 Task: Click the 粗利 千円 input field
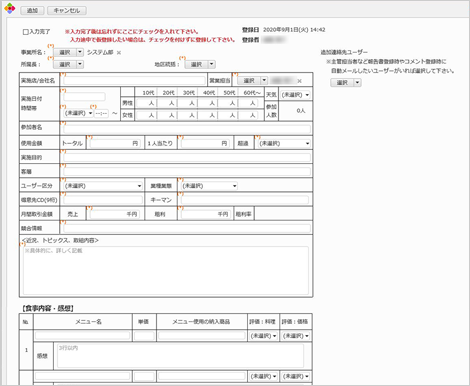(x=205, y=214)
